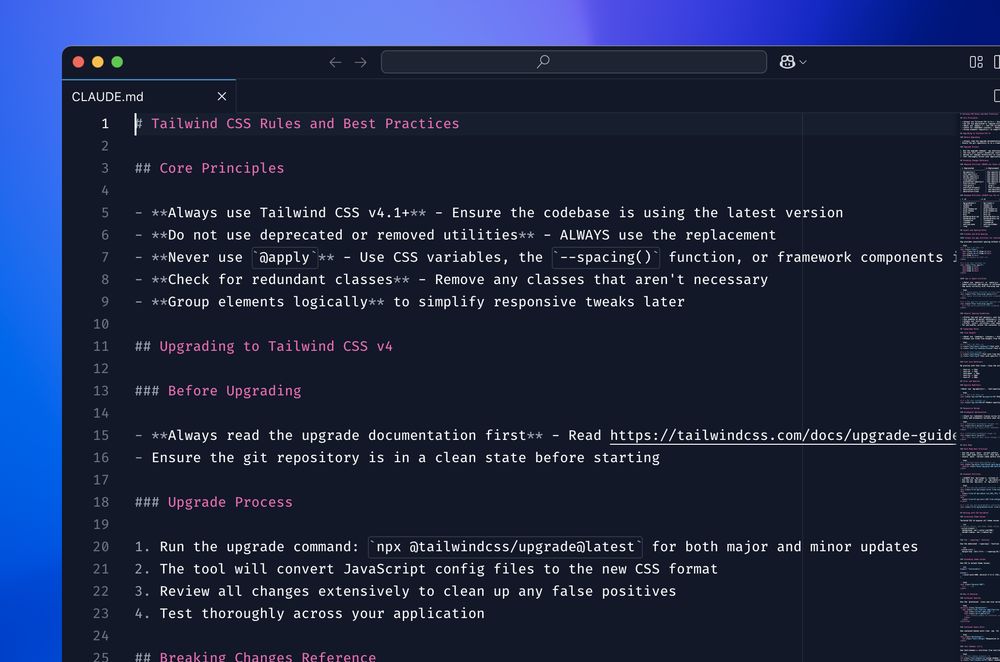1000x662 pixels.
Task: Click the minimap code overview
Action: [x=979, y=386]
